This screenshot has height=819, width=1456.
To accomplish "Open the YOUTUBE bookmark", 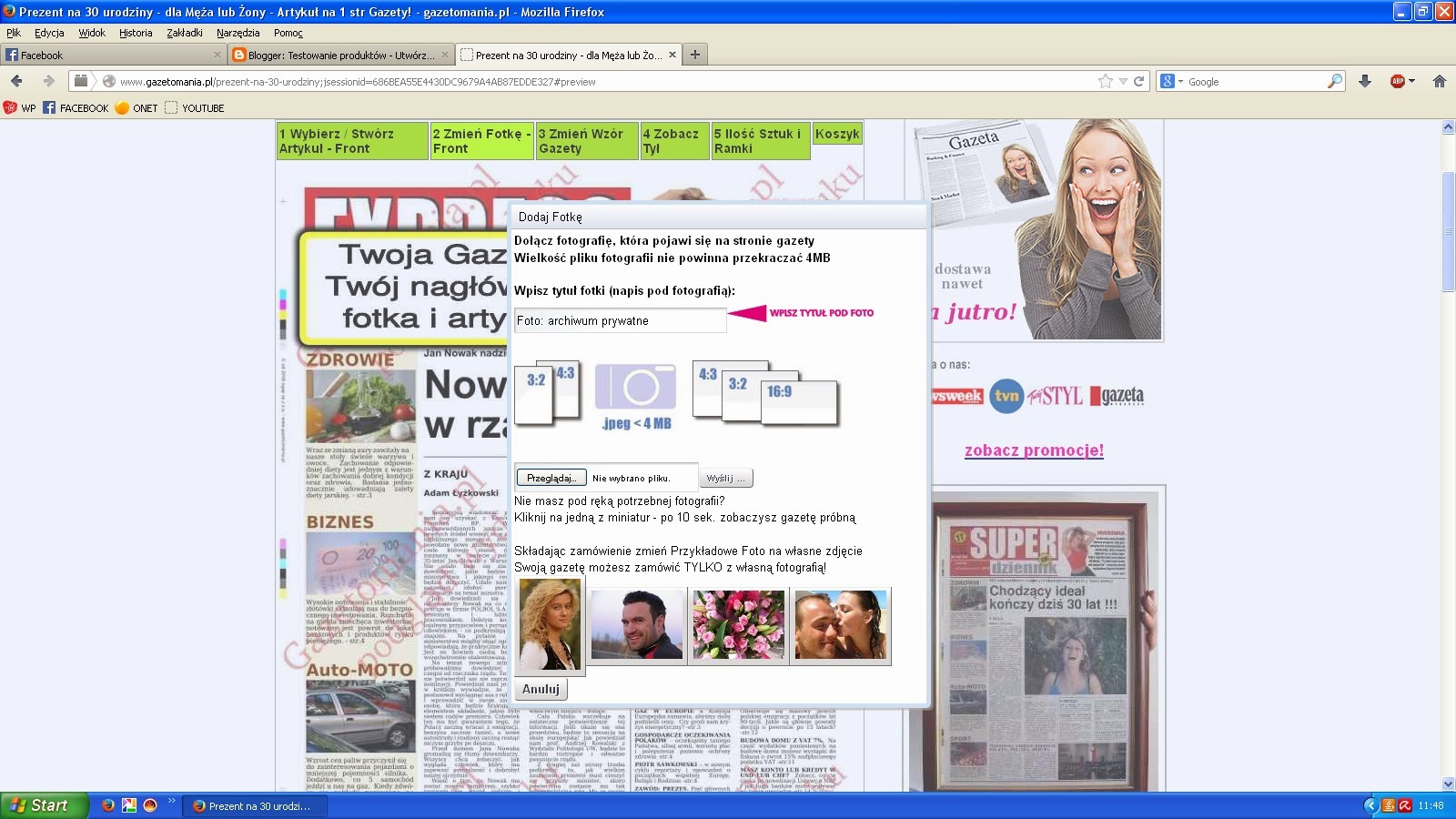I will click(195, 107).
